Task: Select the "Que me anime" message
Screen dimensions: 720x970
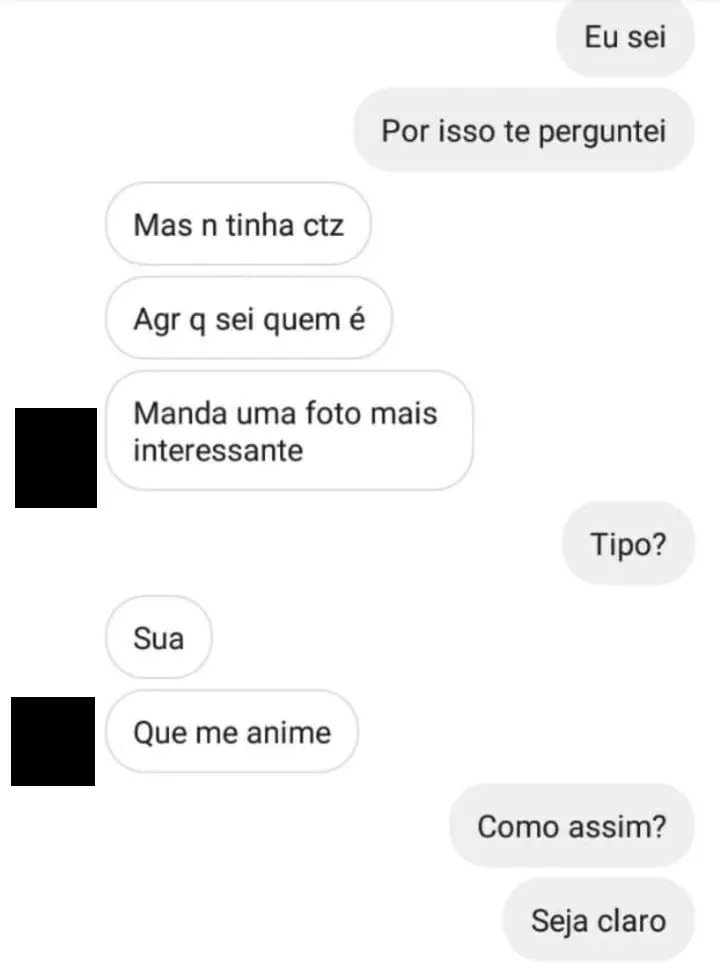Action: pos(231,731)
